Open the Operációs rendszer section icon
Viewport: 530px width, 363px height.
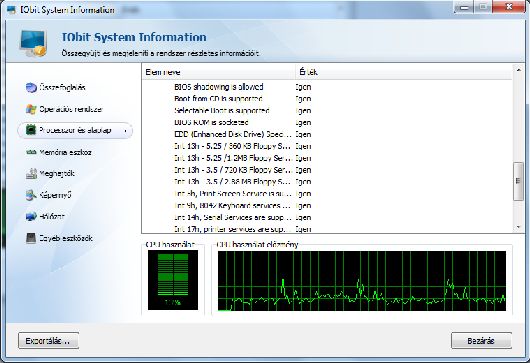31,109
